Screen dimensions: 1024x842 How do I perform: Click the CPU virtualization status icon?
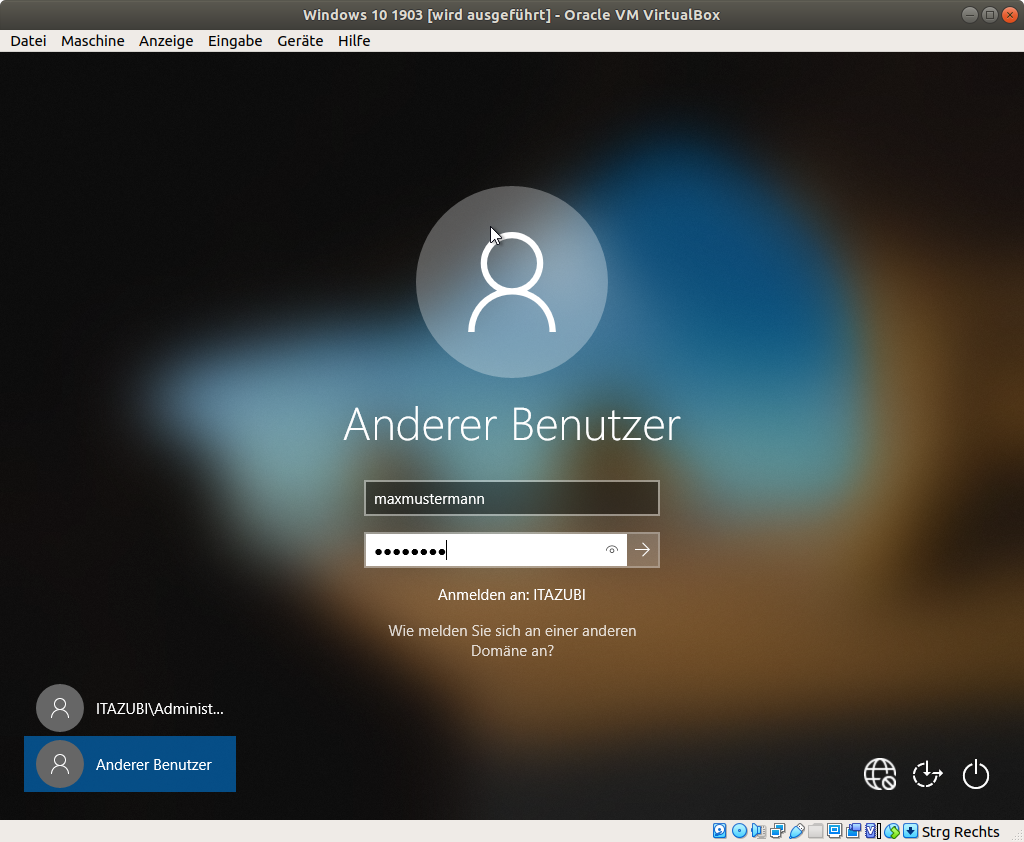[872, 831]
